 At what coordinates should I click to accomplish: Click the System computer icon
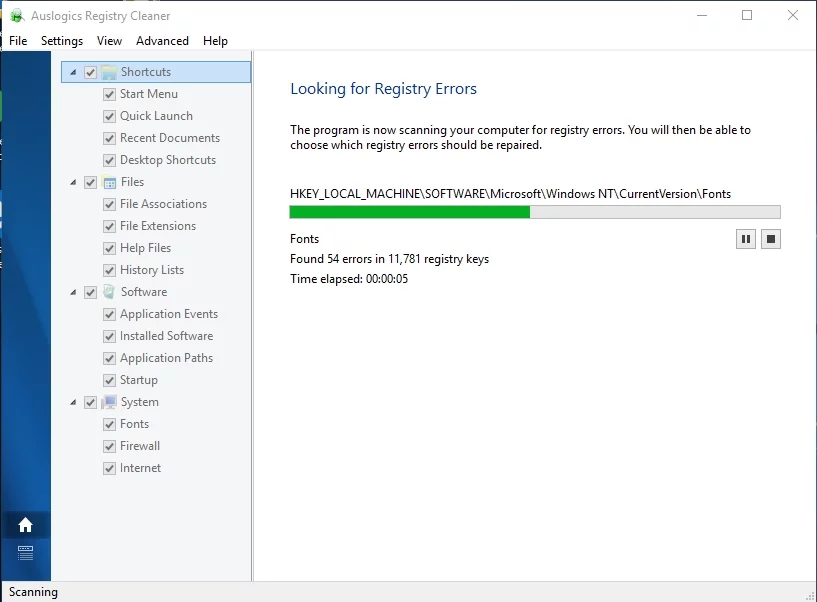click(109, 402)
